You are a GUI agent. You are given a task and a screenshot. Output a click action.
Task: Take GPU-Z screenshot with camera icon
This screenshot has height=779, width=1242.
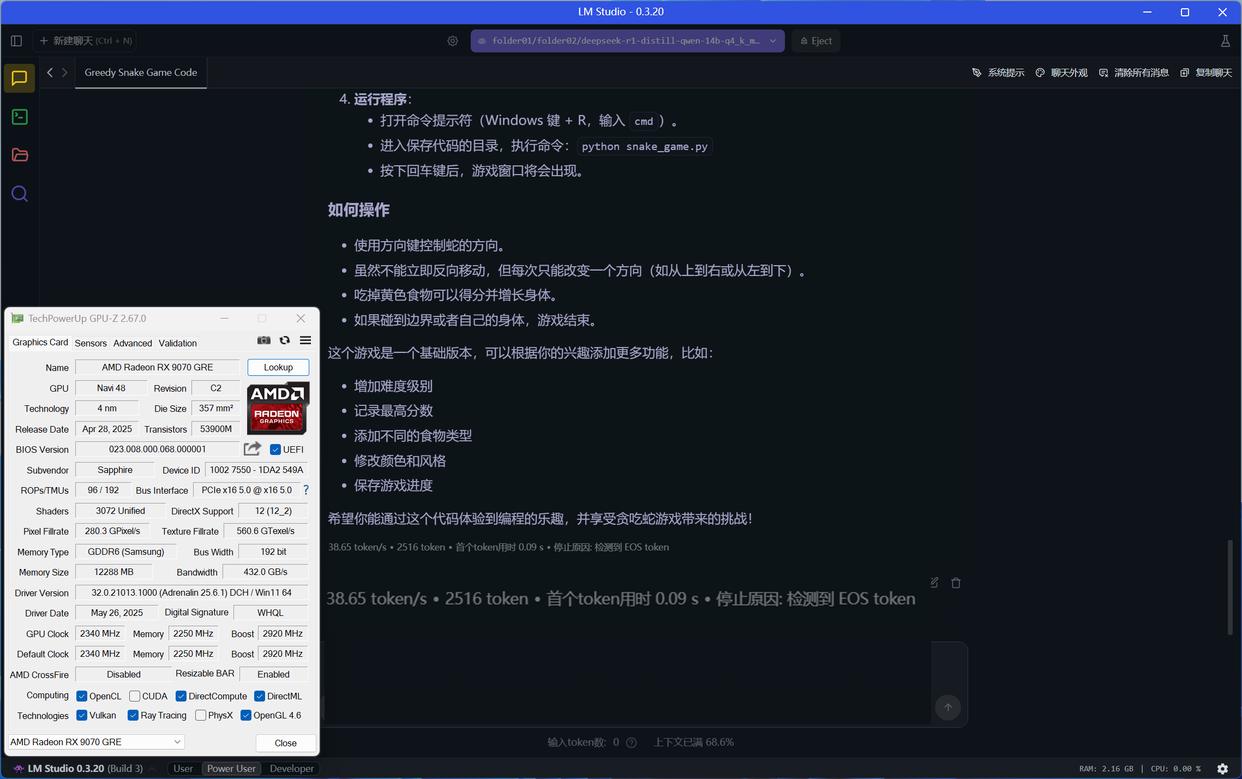(264, 341)
